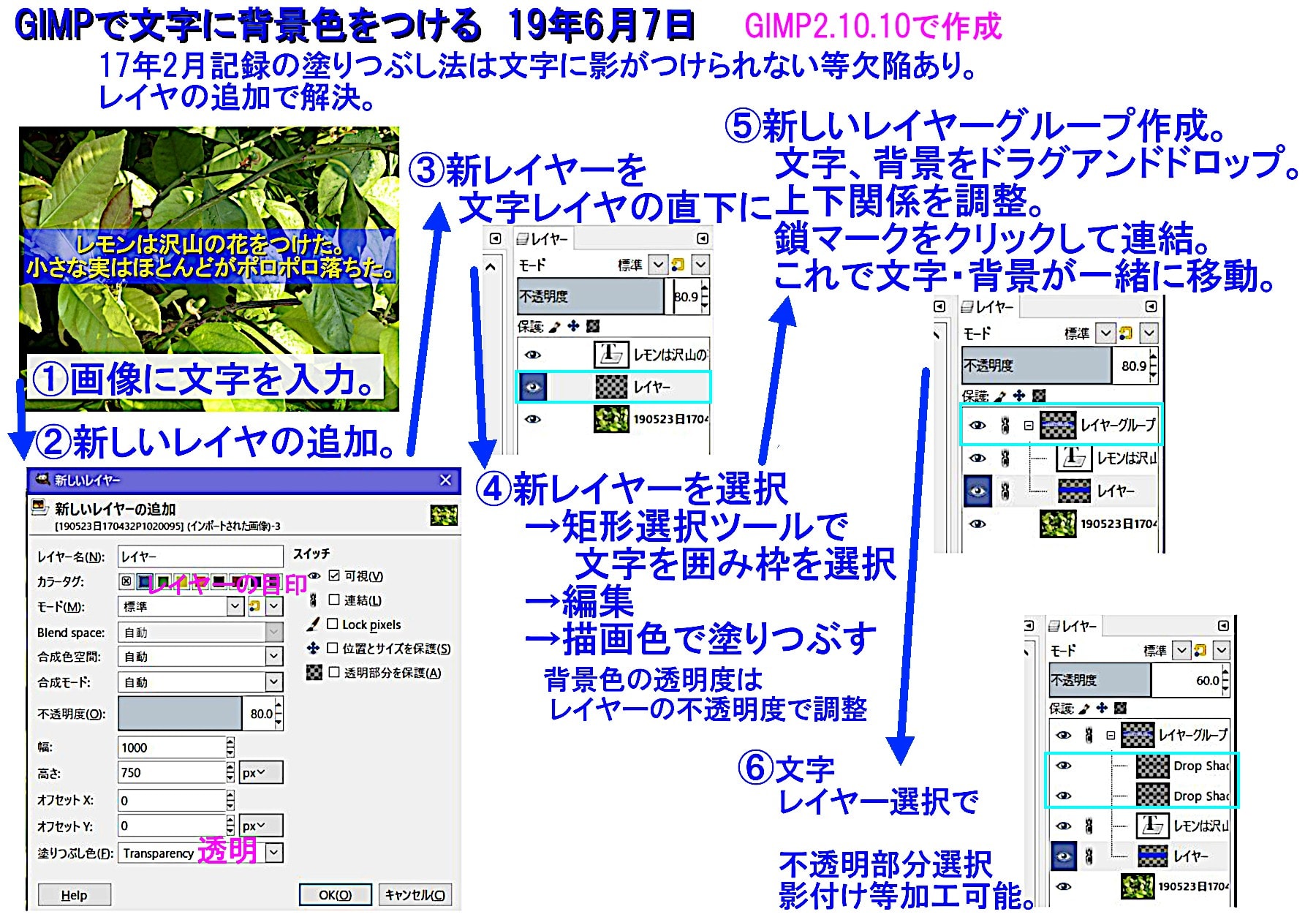Click the text layer T thumbnail in the 60.0 opacity Layers panel
This screenshot has height=917, width=1316.
click(1152, 826)
